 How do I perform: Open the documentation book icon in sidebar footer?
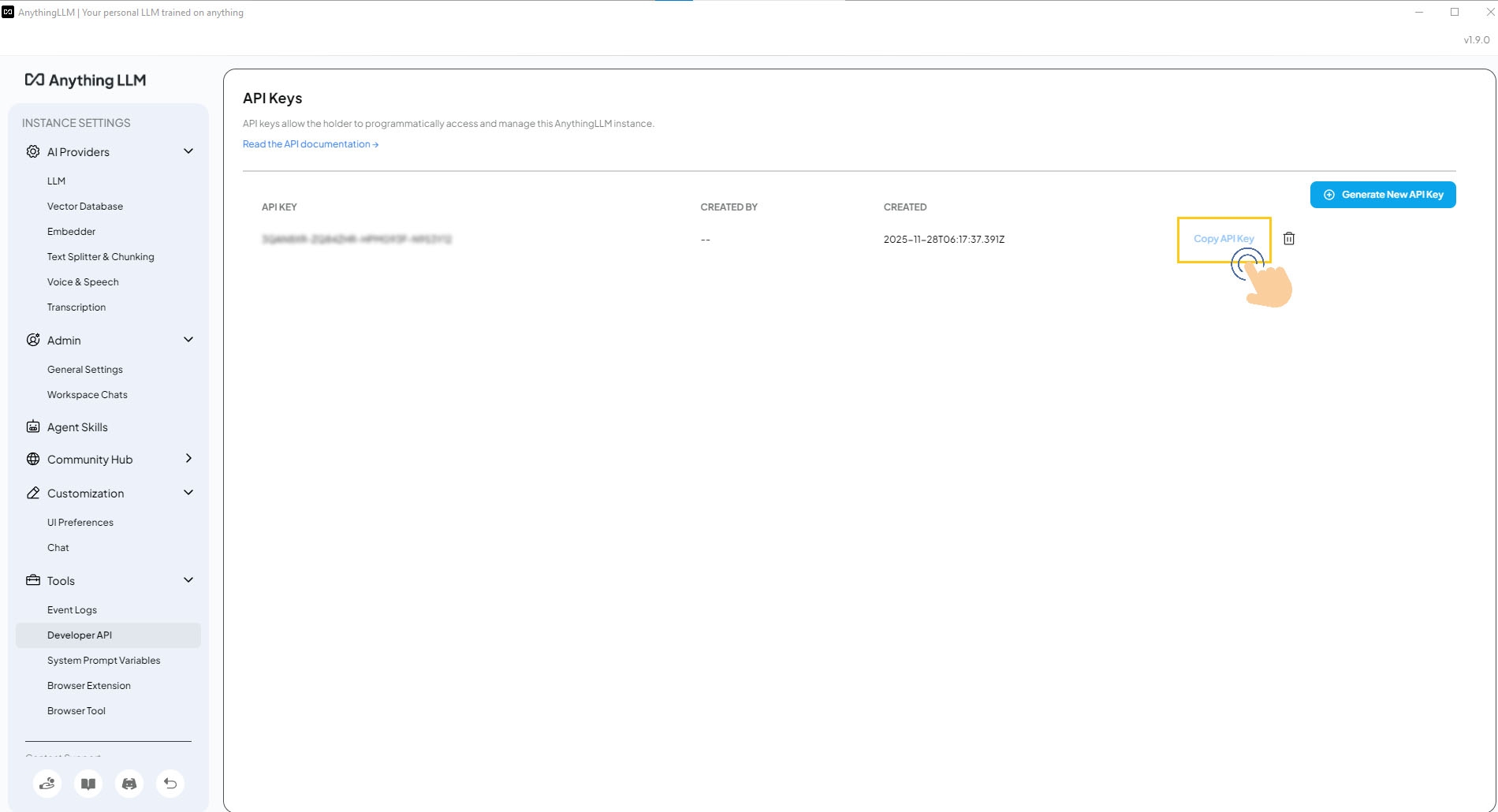pyautogui.click(x=88, y=784)
